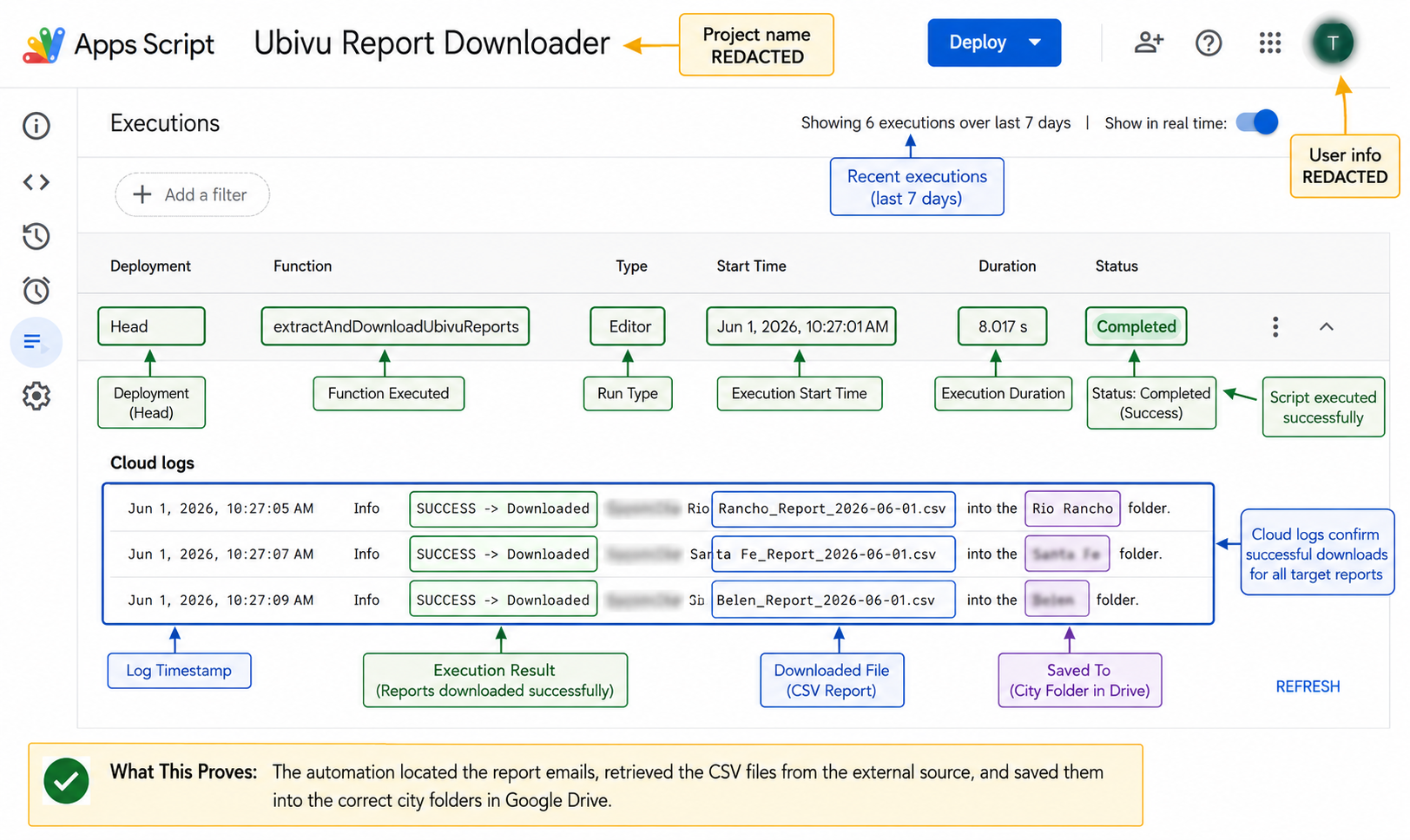Click the Apps Script logo
Image resolution: width=1410 pixels, height=840 pixels.
tap(43, 44)
